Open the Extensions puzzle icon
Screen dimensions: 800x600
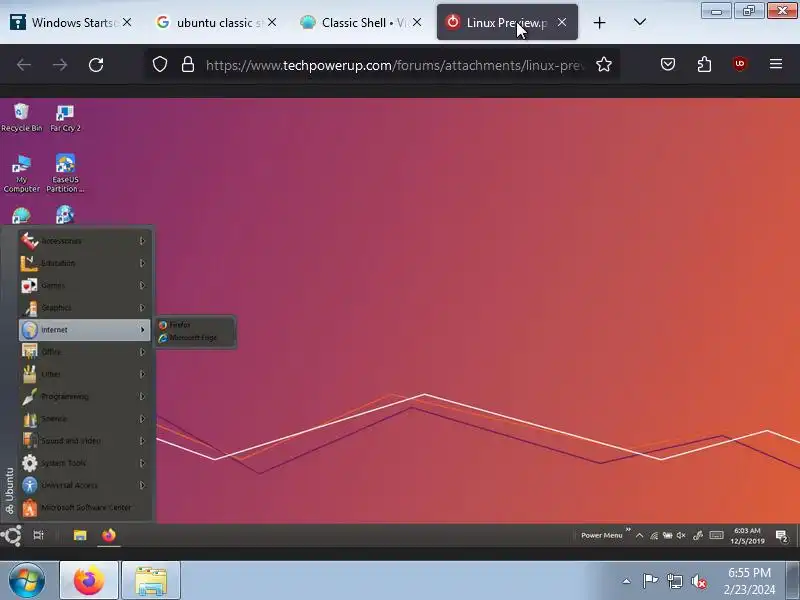pos(704,64)
